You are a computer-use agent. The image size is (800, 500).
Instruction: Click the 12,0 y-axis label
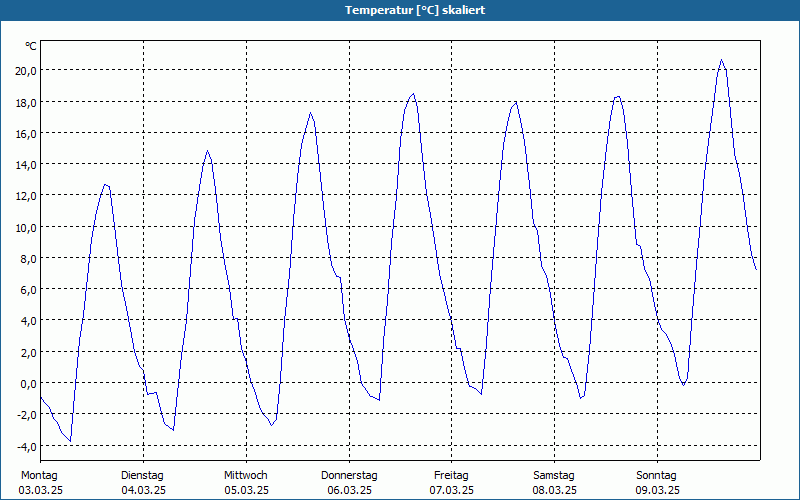point(26,196)
